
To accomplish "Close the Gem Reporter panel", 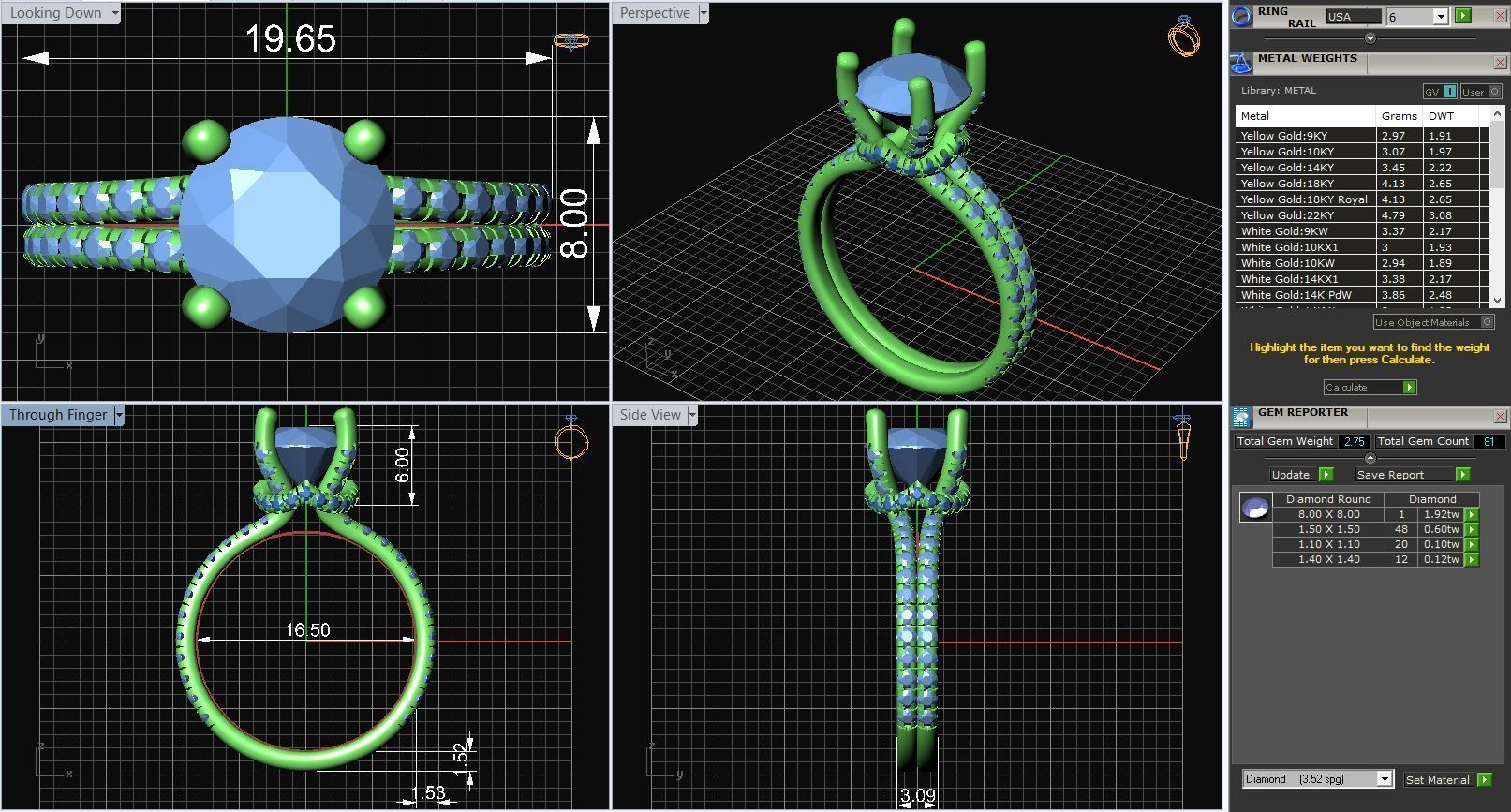I will click(x=1500, y=416).
